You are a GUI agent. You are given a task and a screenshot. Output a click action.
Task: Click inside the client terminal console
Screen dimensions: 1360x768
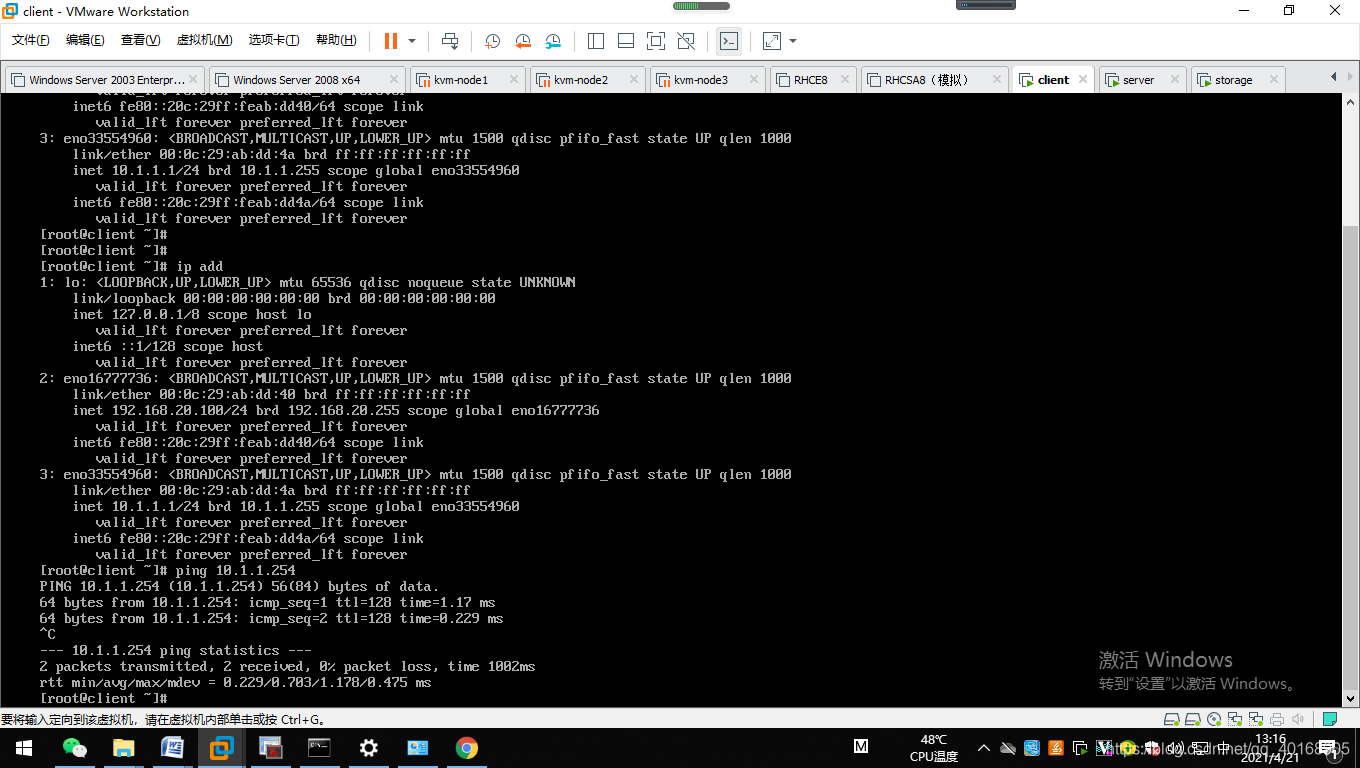pyautogui.click(x=671, y=401)
